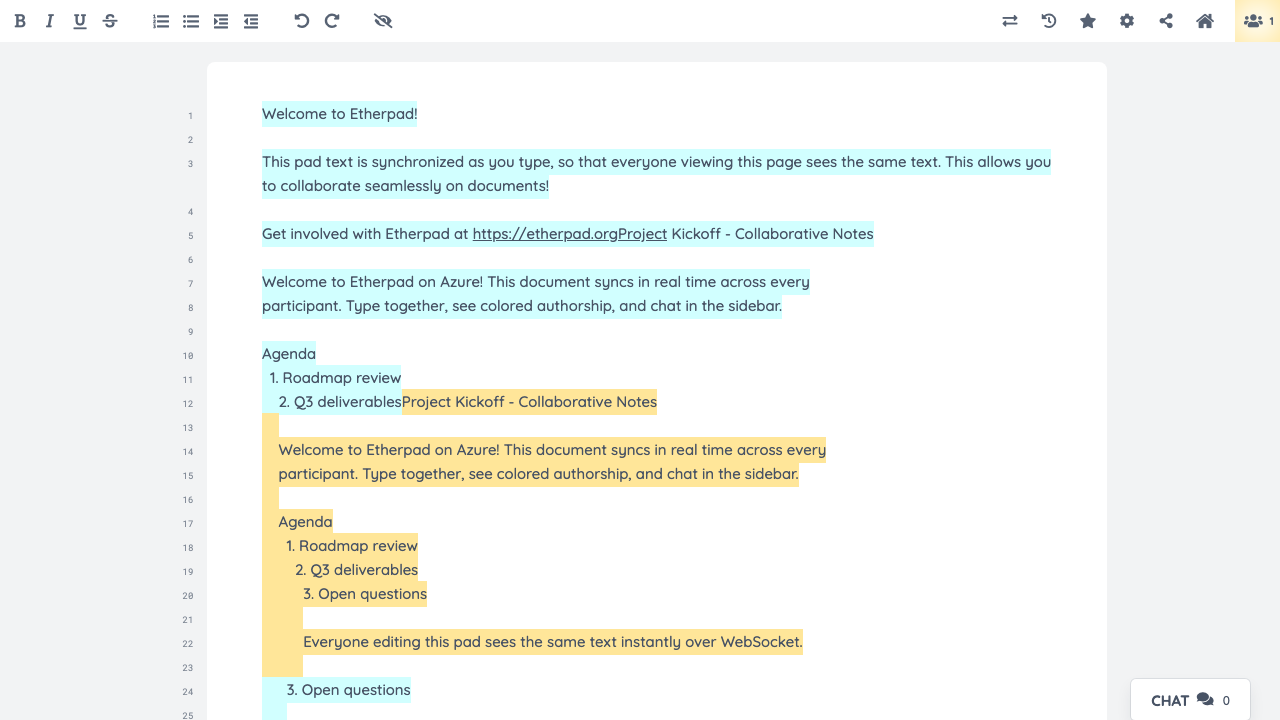The height and width of the screenshot is (720, 1280).
Task: Click the line number 12
Action: pyautogui.click(x=188, y=404)
